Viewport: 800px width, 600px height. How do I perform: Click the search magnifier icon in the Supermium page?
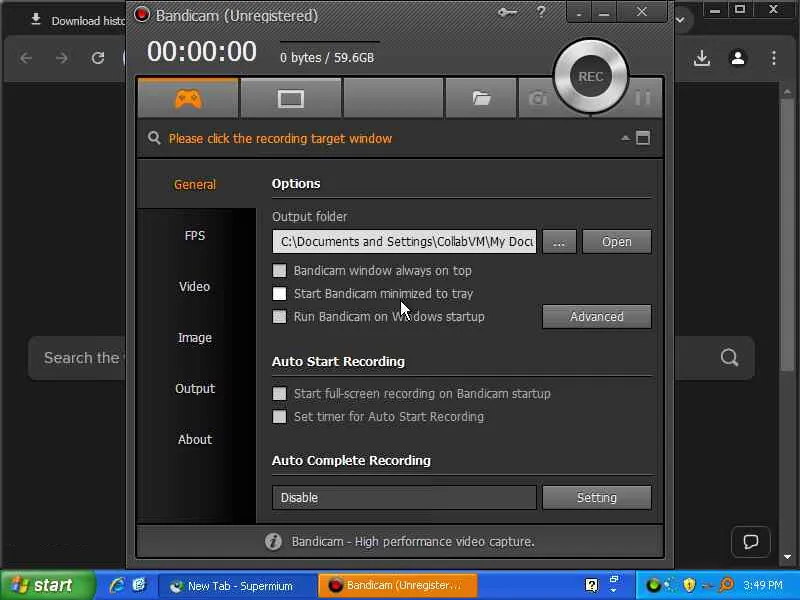pos(729,357)
